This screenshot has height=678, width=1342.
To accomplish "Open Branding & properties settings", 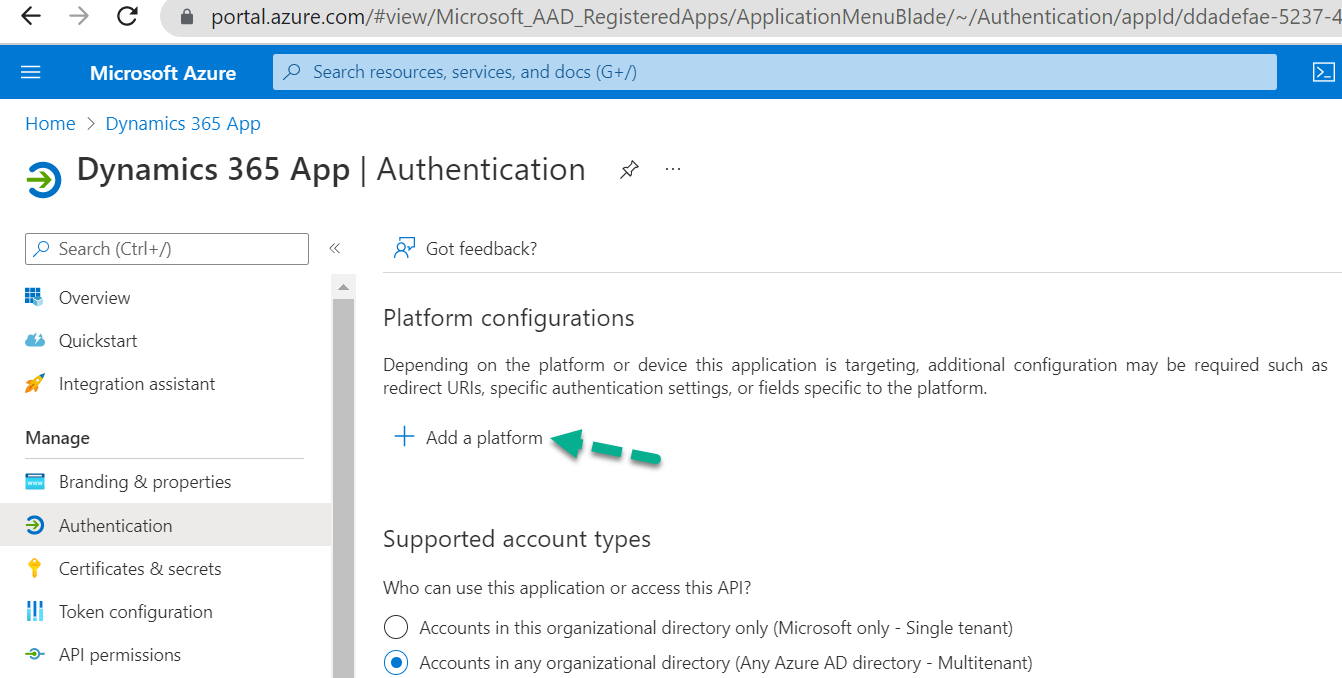I will click(146, 481).
